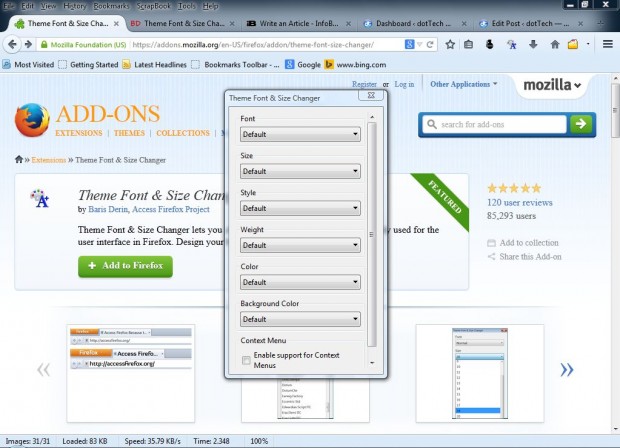Click the yellow folder icon in the toolbar
620x448 pixels.
pos(573,44)
